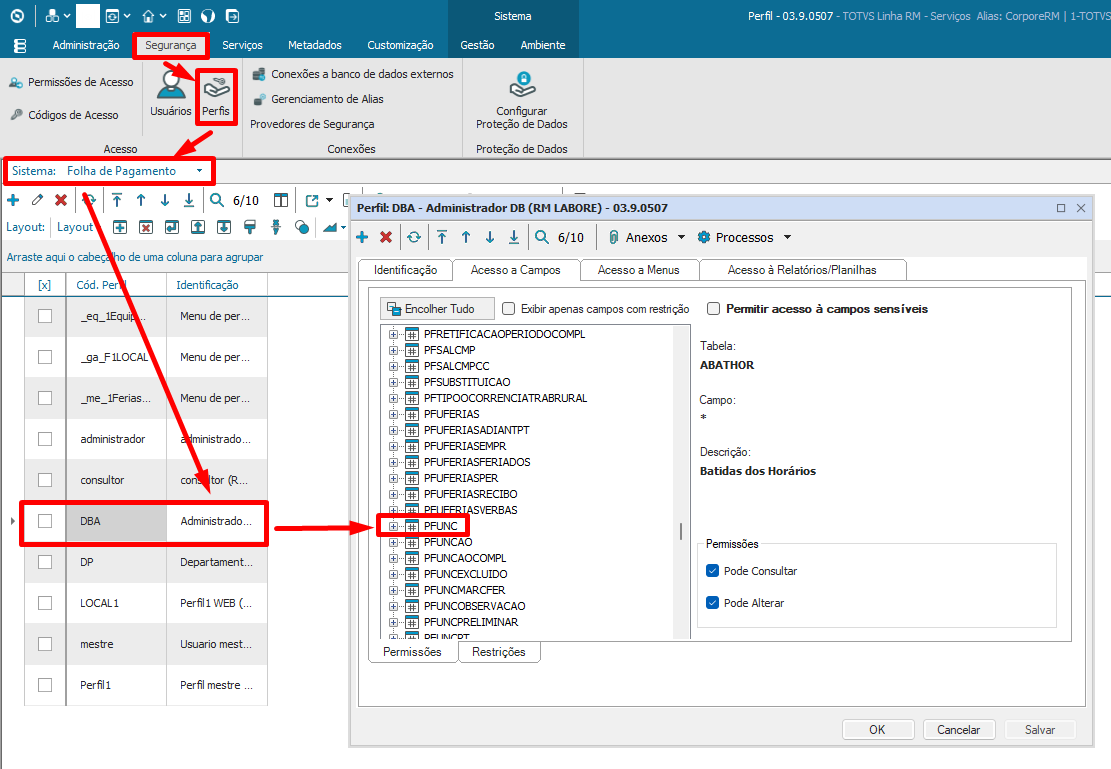Tick the checkbox for the DBA row
This screenshot has height=769, width=1111.
click(x=45, y=521)
